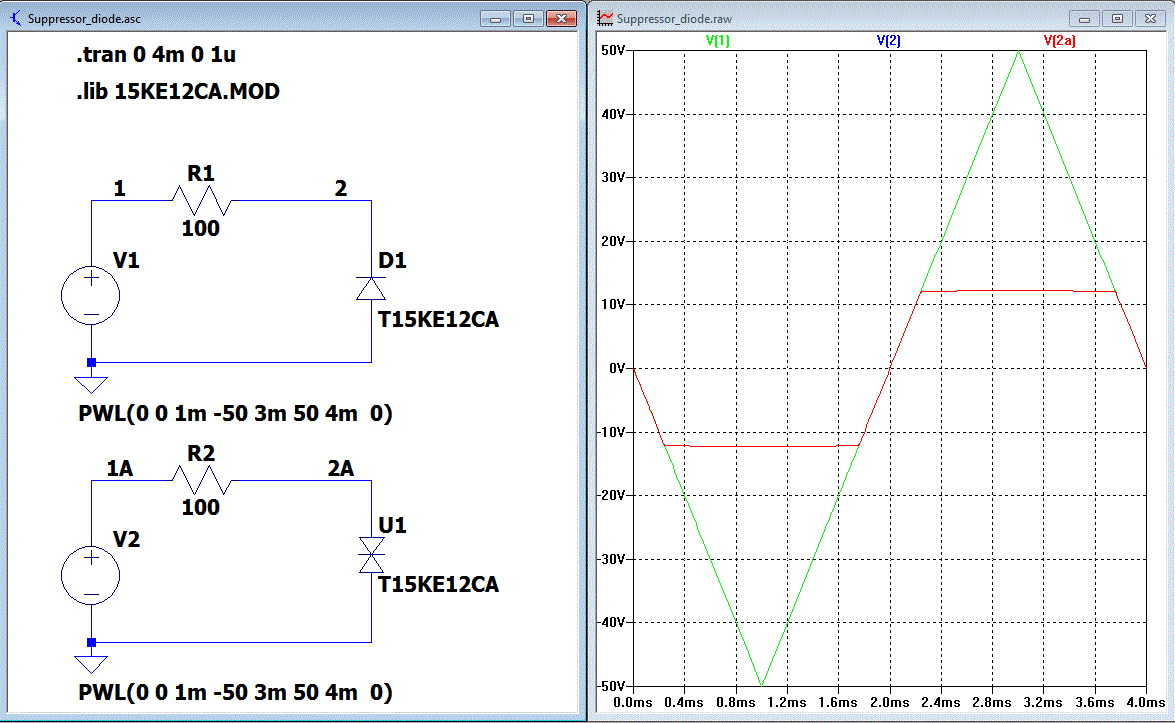Select the V2 voltage source symbol

pos(91,575)
